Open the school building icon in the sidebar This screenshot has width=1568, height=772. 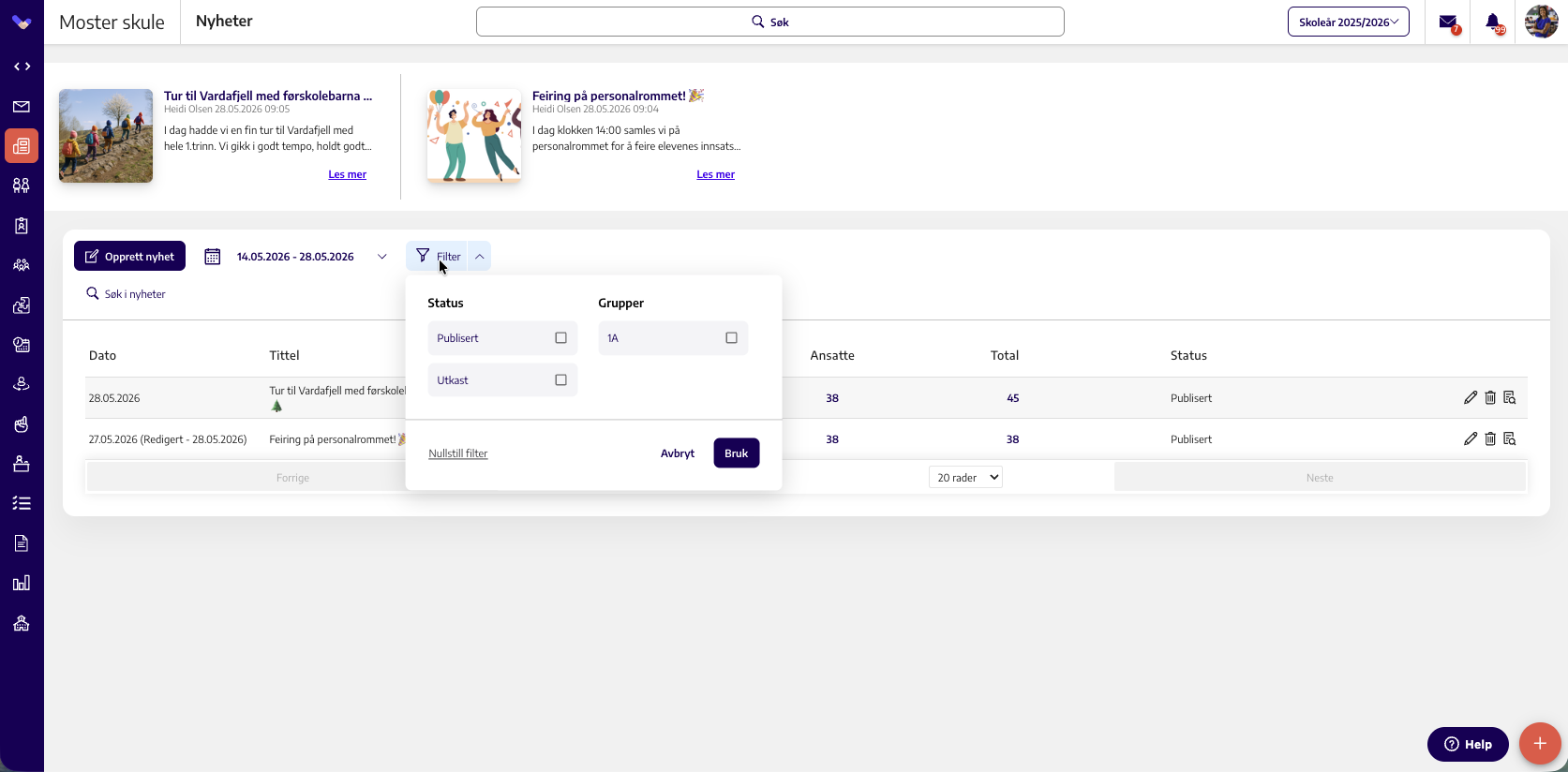(22, 623)
